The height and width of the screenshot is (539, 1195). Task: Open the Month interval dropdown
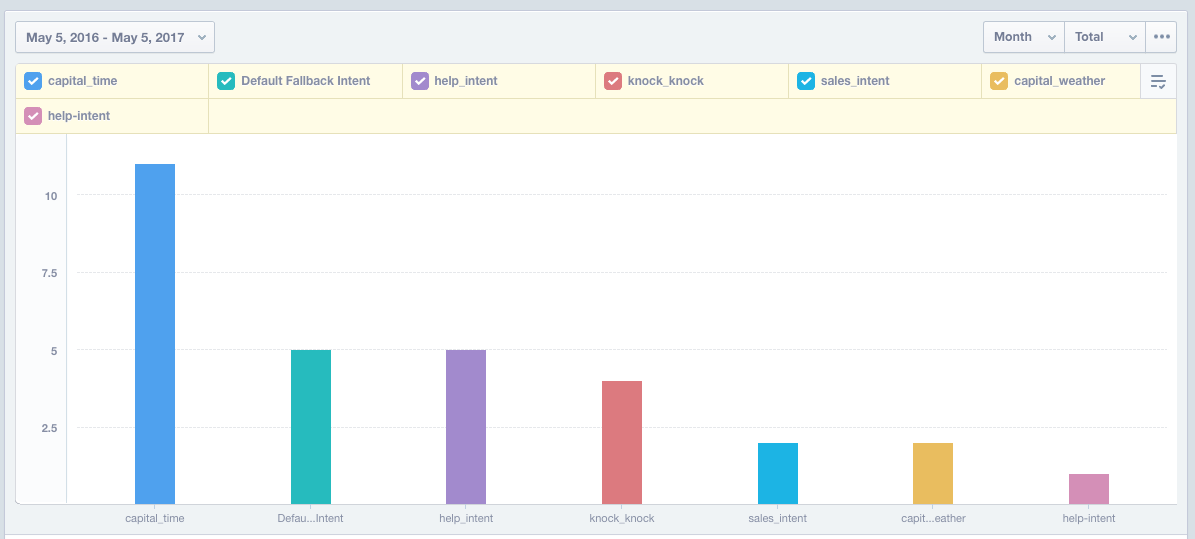(1024, 37)
